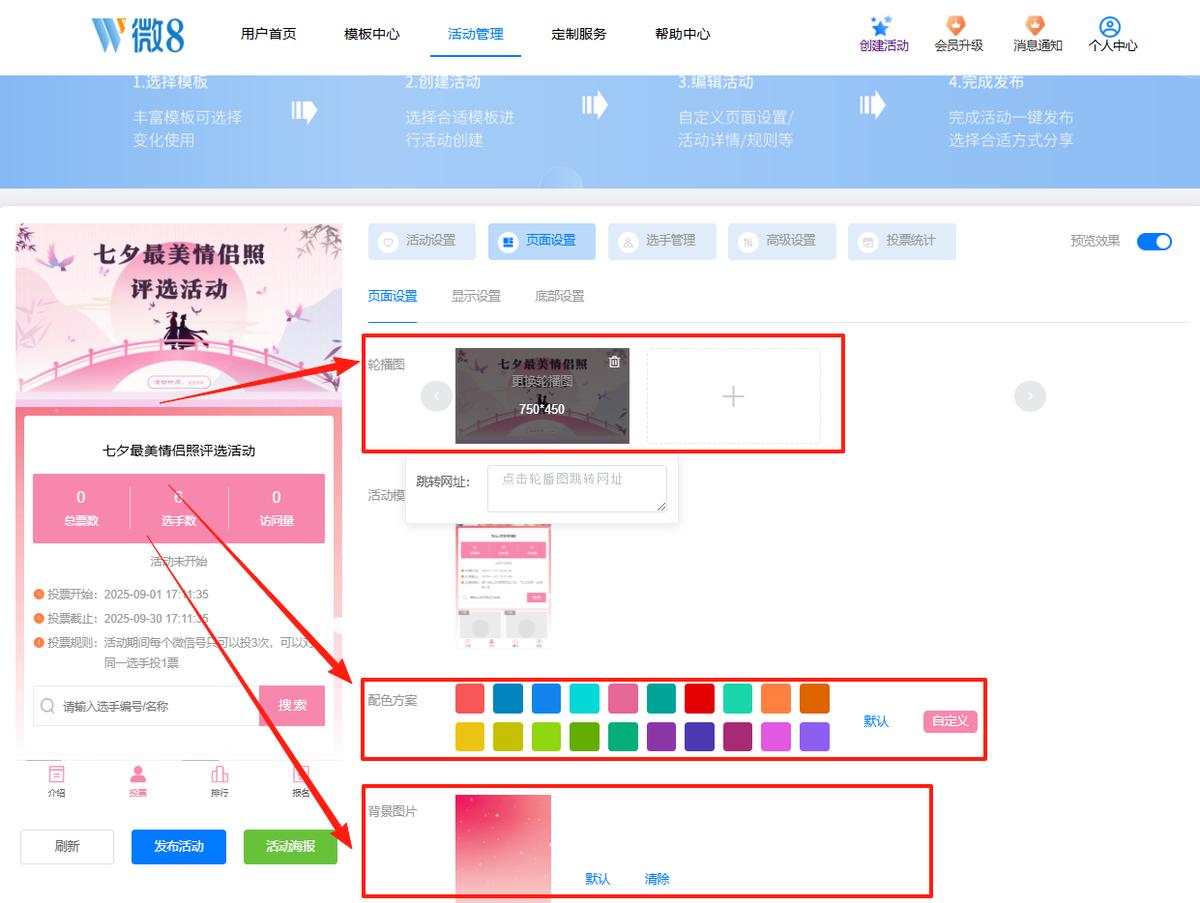Click the green 活动海报 button

[290, 847]
